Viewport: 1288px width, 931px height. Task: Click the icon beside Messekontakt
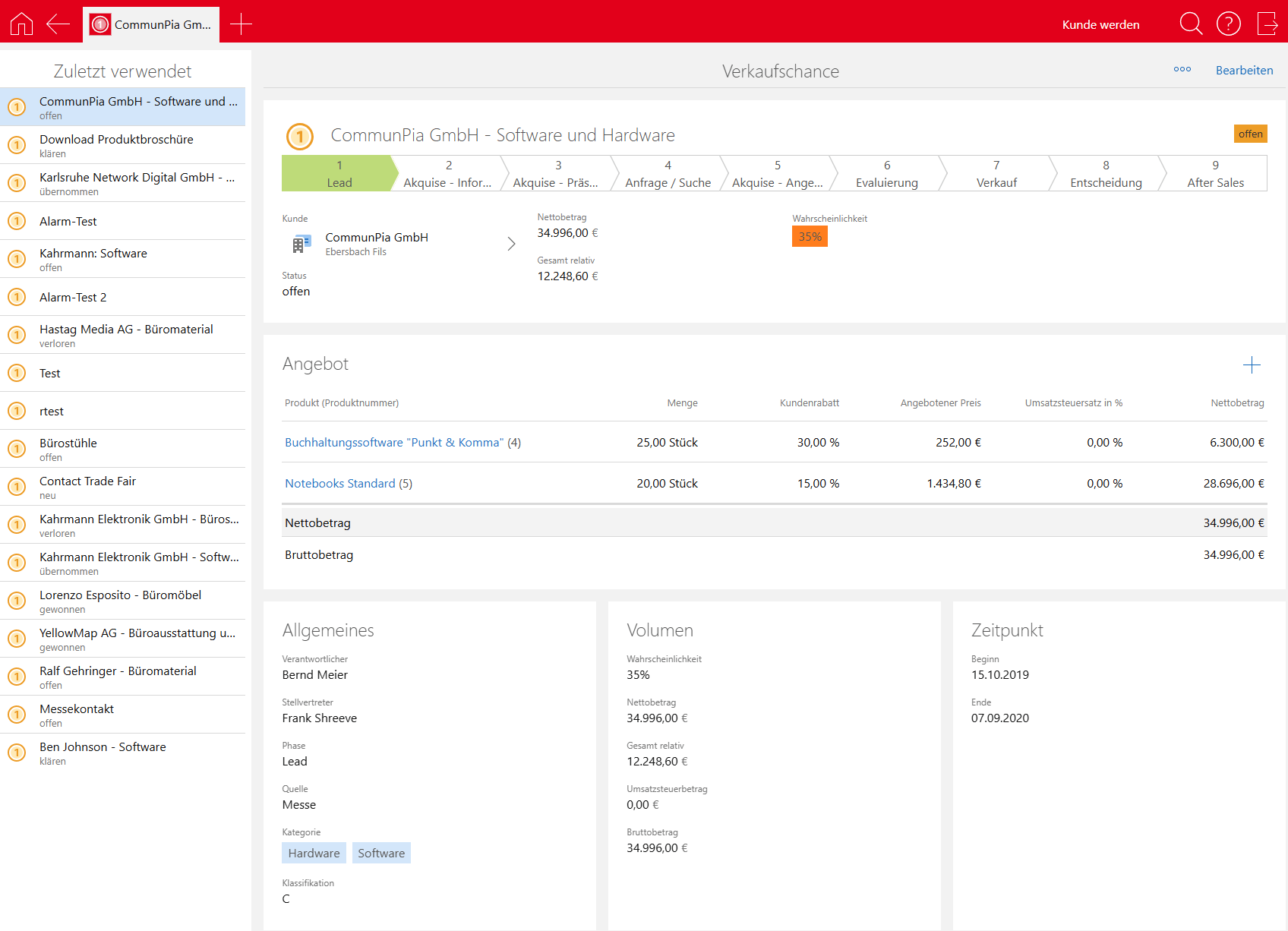(17, 715)
